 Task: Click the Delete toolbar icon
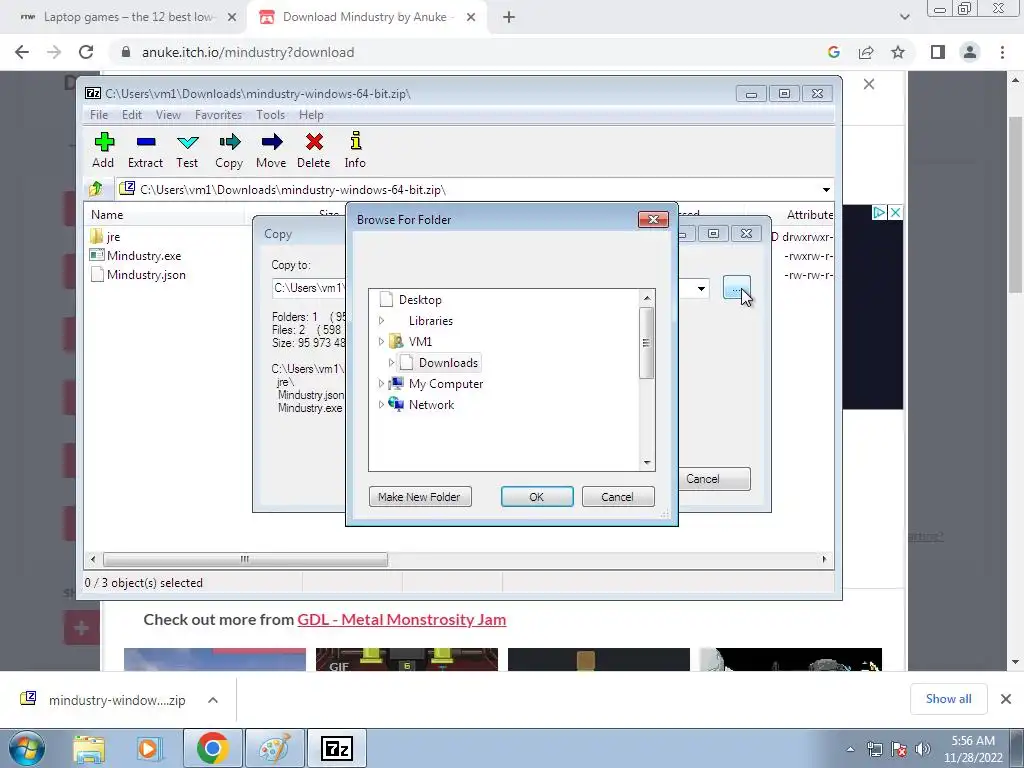coord(313,150)
